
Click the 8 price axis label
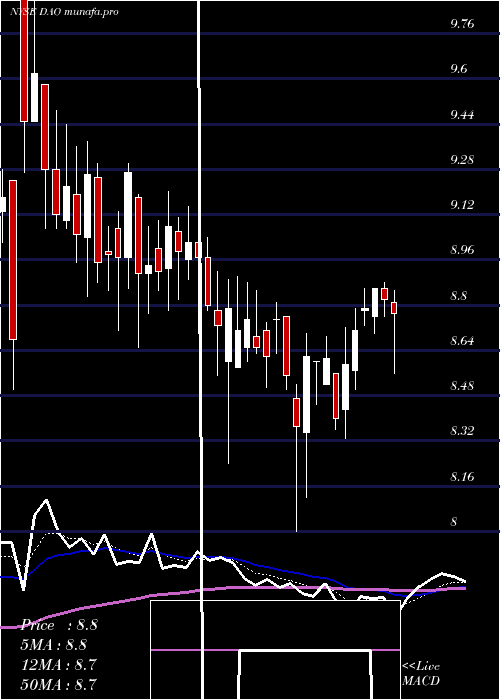(454, 522)
